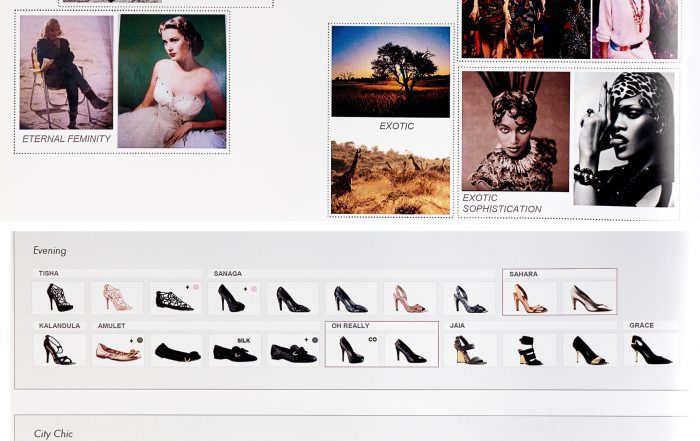Image resolution: width=700 pixels, height=441 pixels.
Task: Select the AMULET collection label
Action: (x=112, y=325)
